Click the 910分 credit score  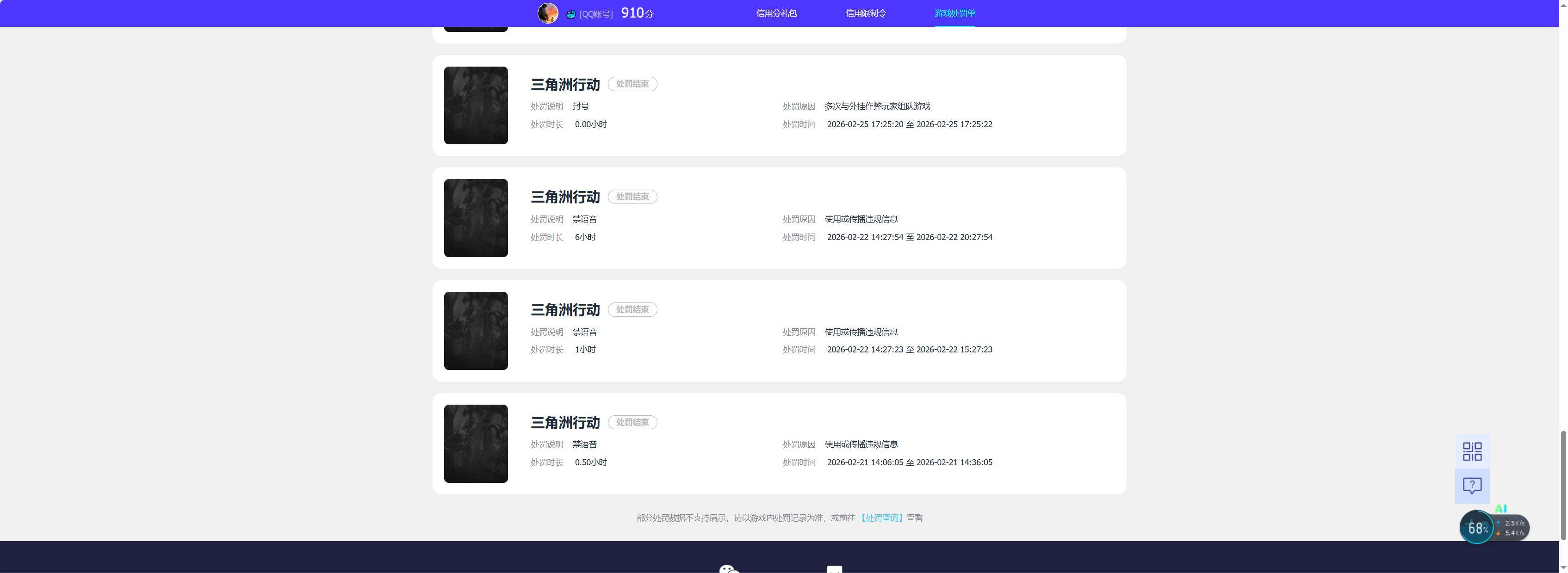pos(637,13)
